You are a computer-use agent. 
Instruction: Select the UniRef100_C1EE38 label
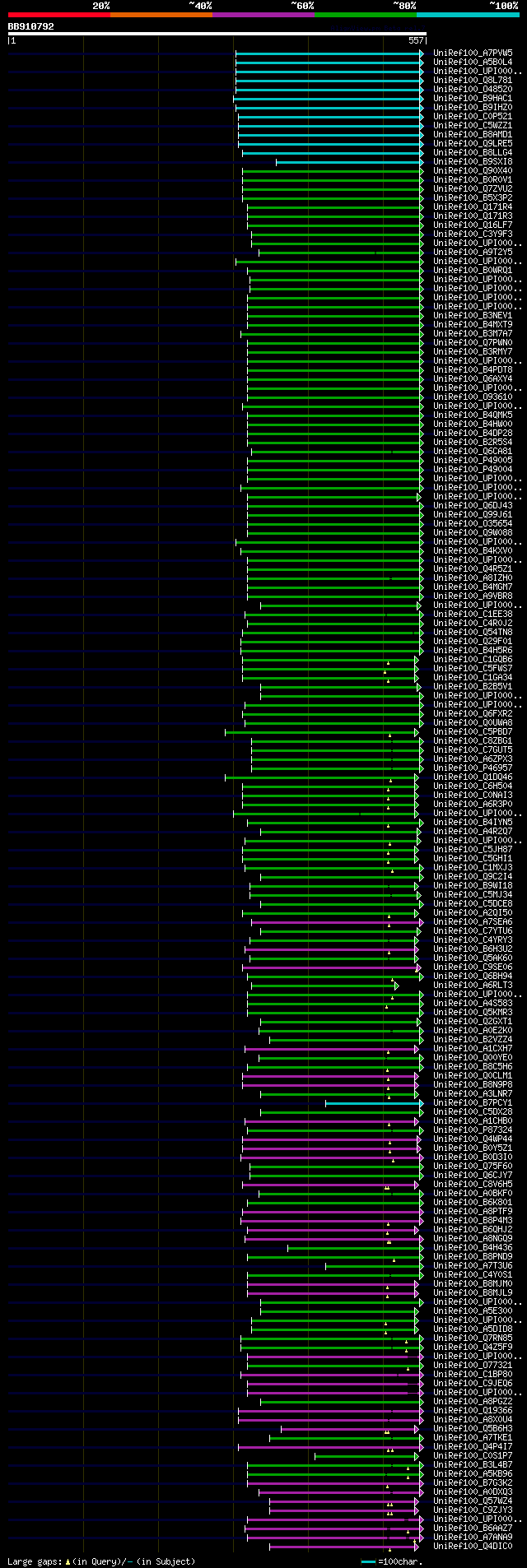(473, 614)
